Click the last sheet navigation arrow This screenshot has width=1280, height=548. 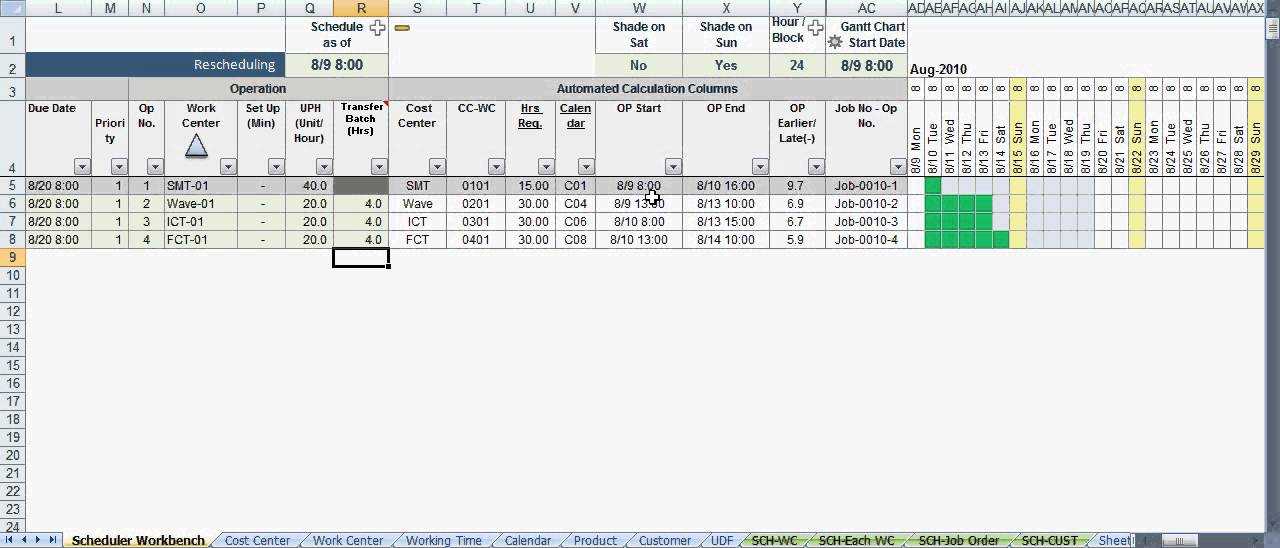pos(53,540)
